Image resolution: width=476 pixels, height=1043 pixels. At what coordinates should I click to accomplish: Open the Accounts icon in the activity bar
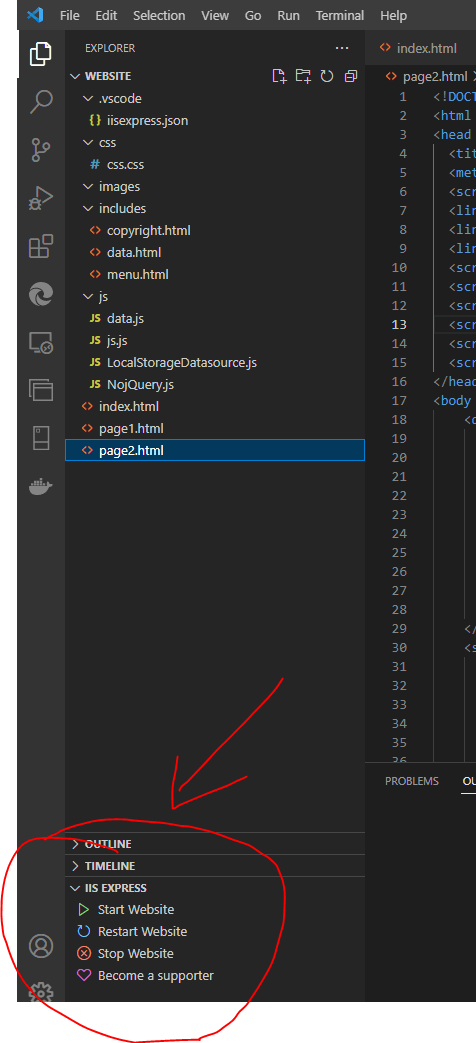pos(41,945)
